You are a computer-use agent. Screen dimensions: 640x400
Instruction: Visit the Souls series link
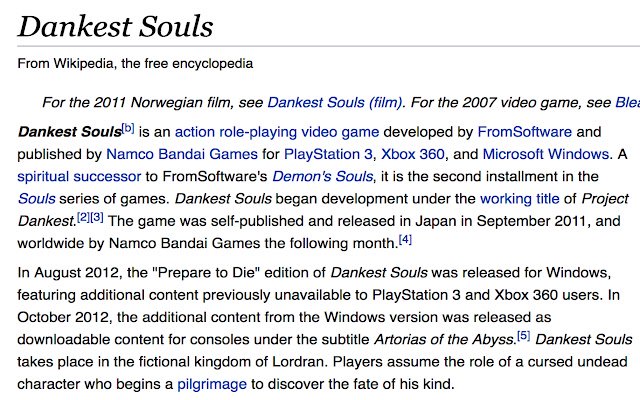click(x=36, y=198)
